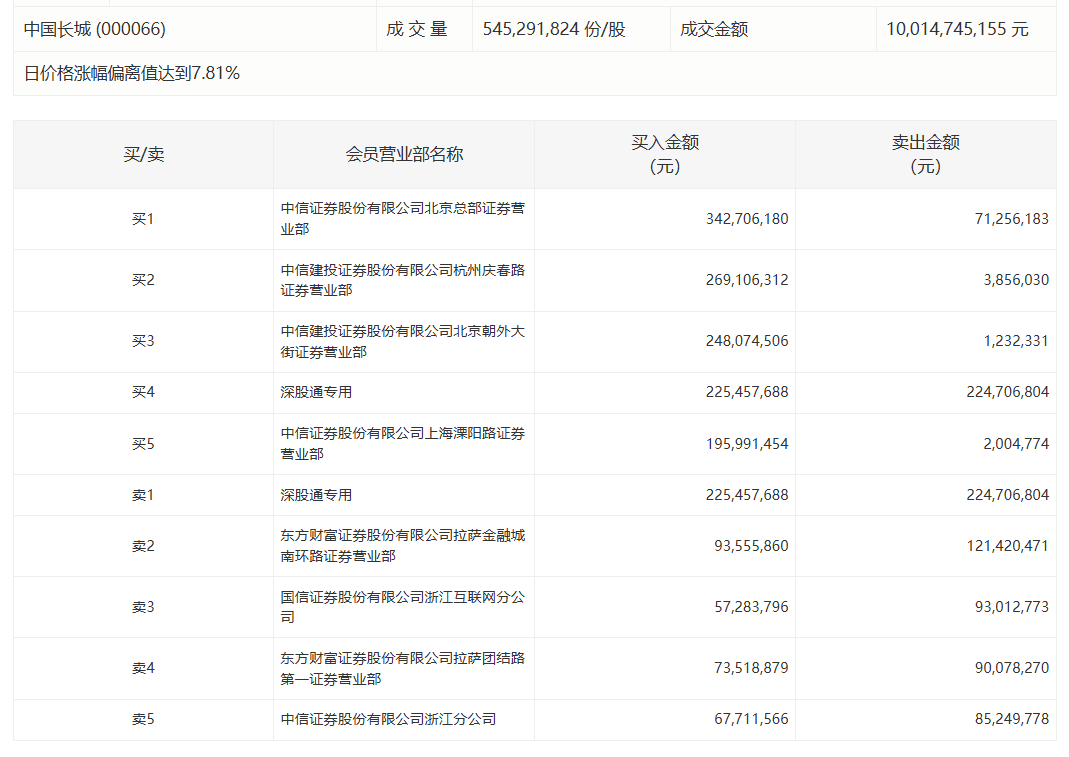Select sell amount 85,249,778

click(x=1012, y=719)
